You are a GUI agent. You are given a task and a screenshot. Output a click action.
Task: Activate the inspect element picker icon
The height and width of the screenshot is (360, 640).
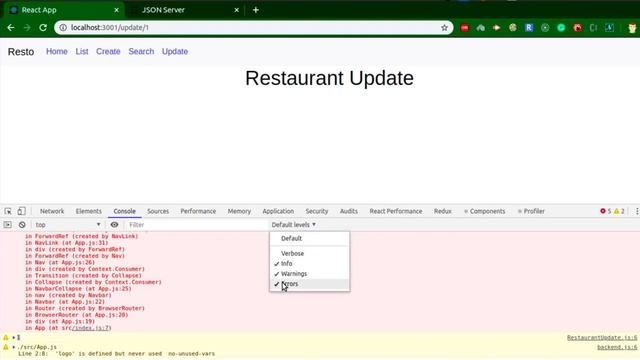[8, 211]
